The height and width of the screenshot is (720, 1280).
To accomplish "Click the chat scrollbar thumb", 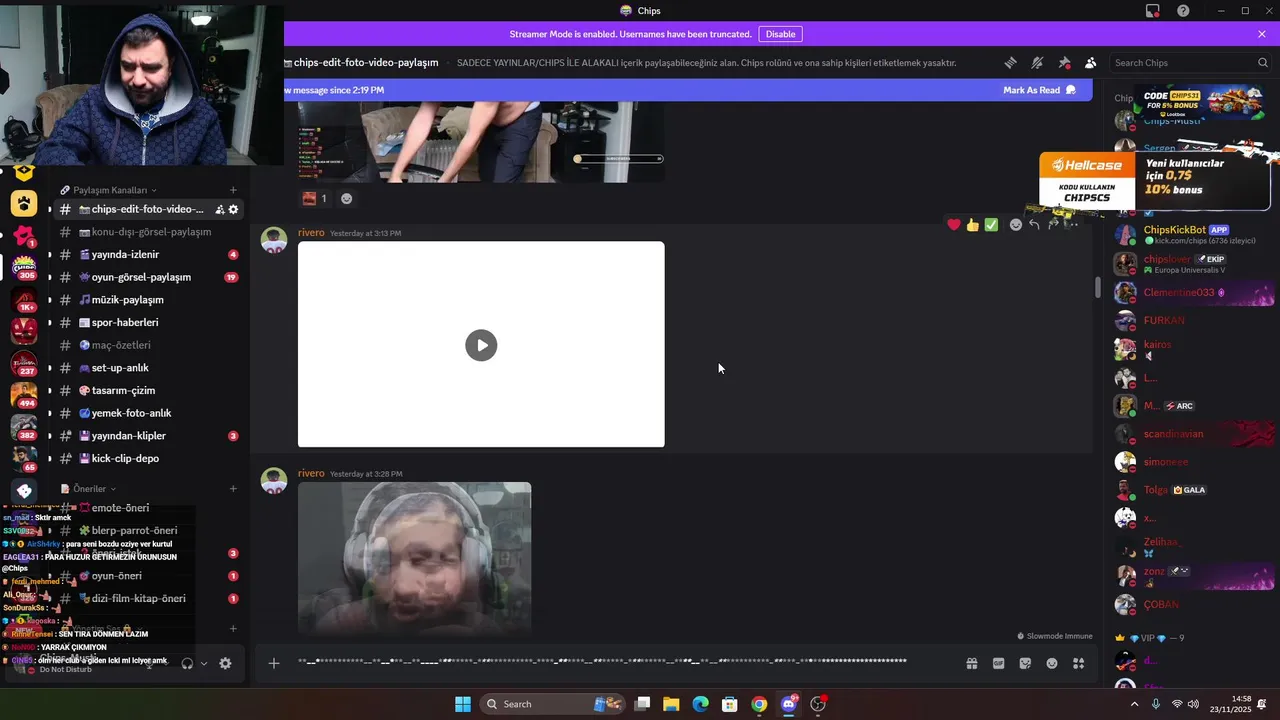I will tap(1097, 287).
